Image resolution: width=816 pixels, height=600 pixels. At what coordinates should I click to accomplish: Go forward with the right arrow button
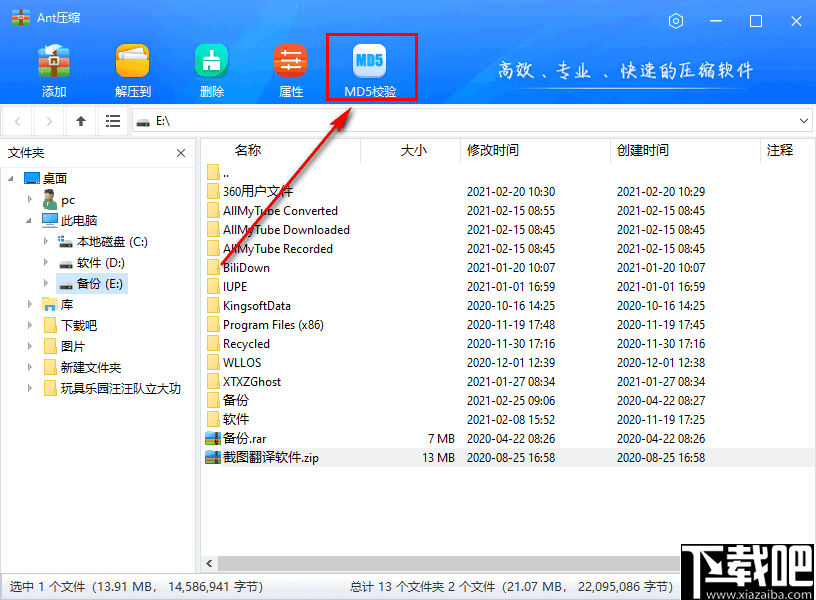[49, 121]
